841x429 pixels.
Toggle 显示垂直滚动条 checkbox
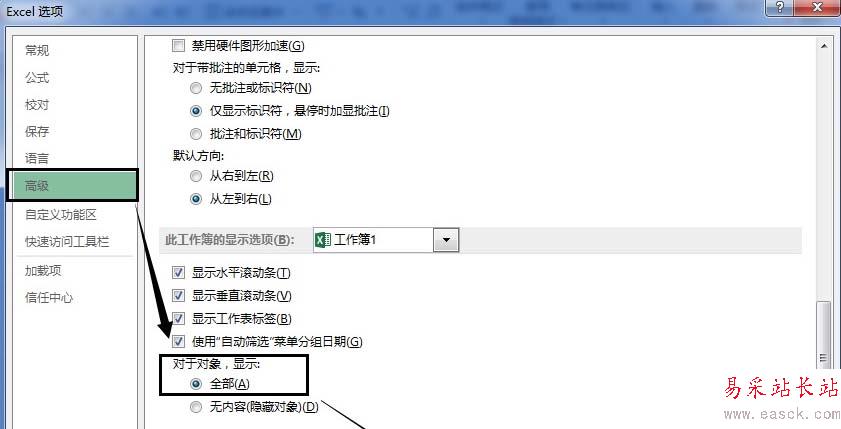point(178,295)
